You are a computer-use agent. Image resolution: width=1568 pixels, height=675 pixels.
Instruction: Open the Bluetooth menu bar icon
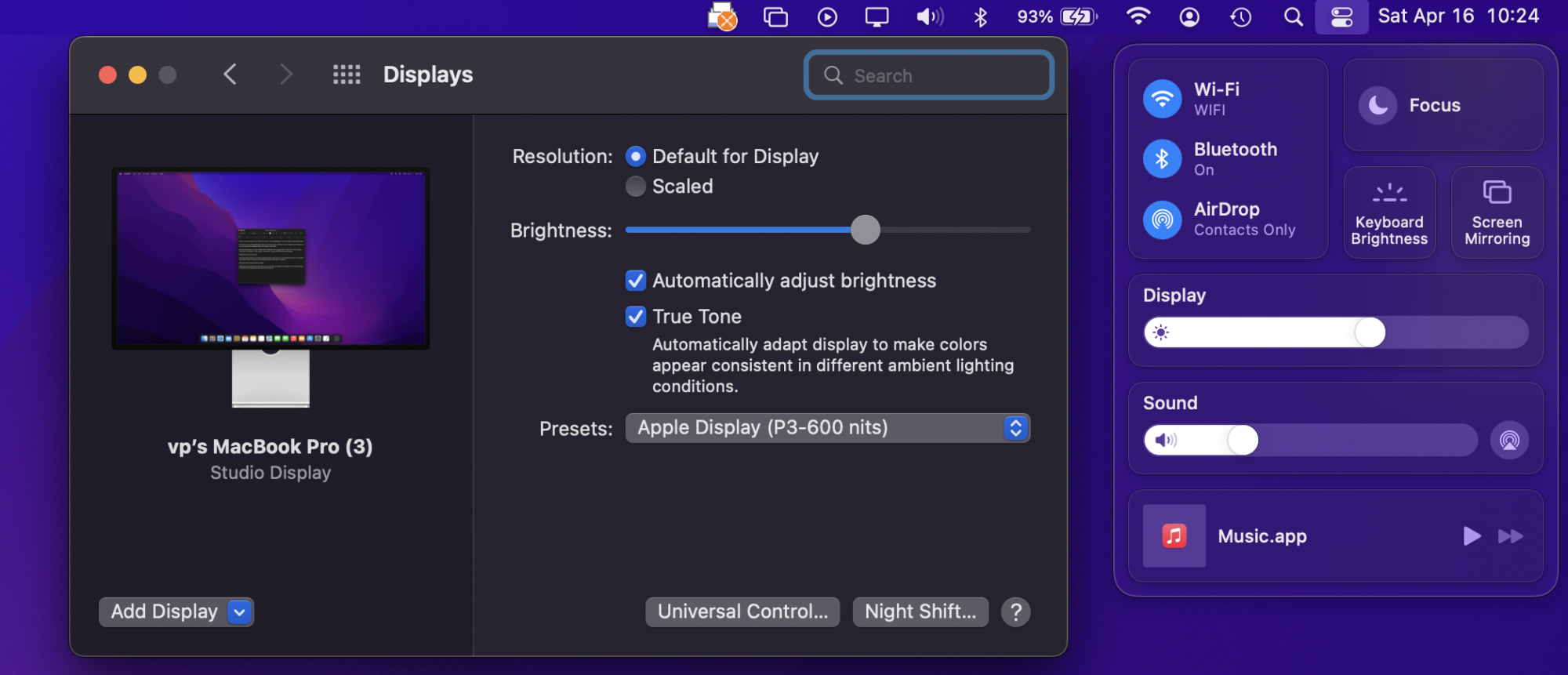click(x=980, y=16)
